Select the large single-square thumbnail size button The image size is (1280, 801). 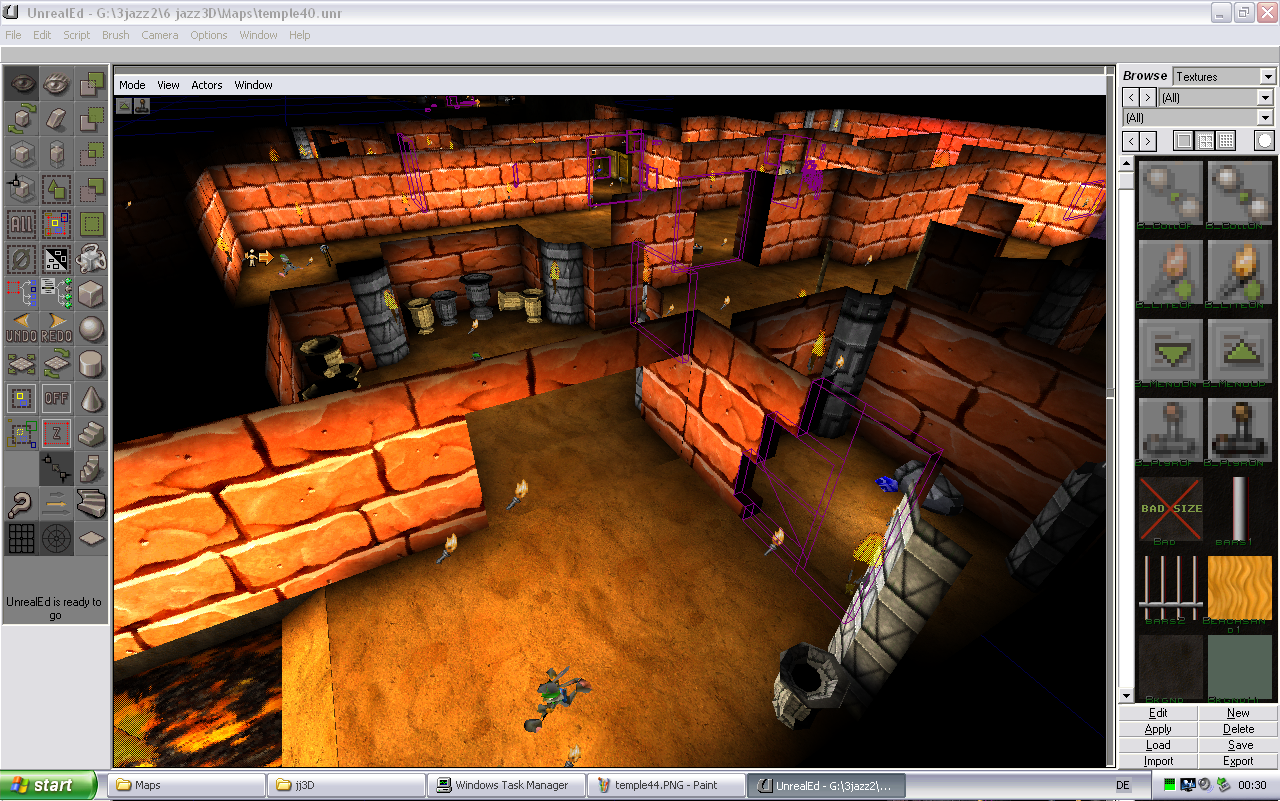pyautogui.click(x=1184, y=141)
